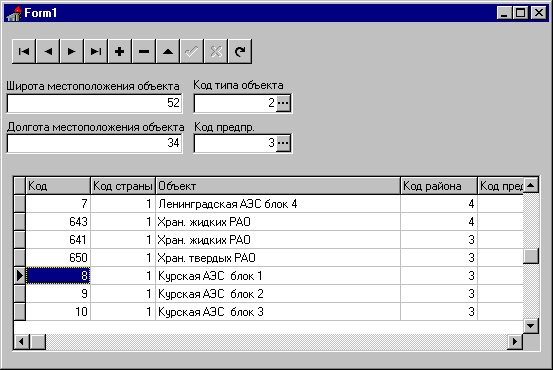
Task: Click the vertical scrollbar thumb in grid
Action: [x=531, y=256]
